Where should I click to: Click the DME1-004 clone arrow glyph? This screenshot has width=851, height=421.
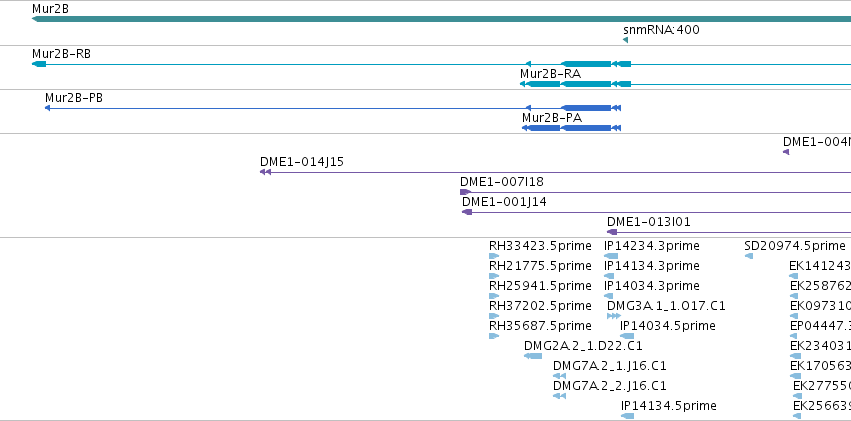coord(786,152)
